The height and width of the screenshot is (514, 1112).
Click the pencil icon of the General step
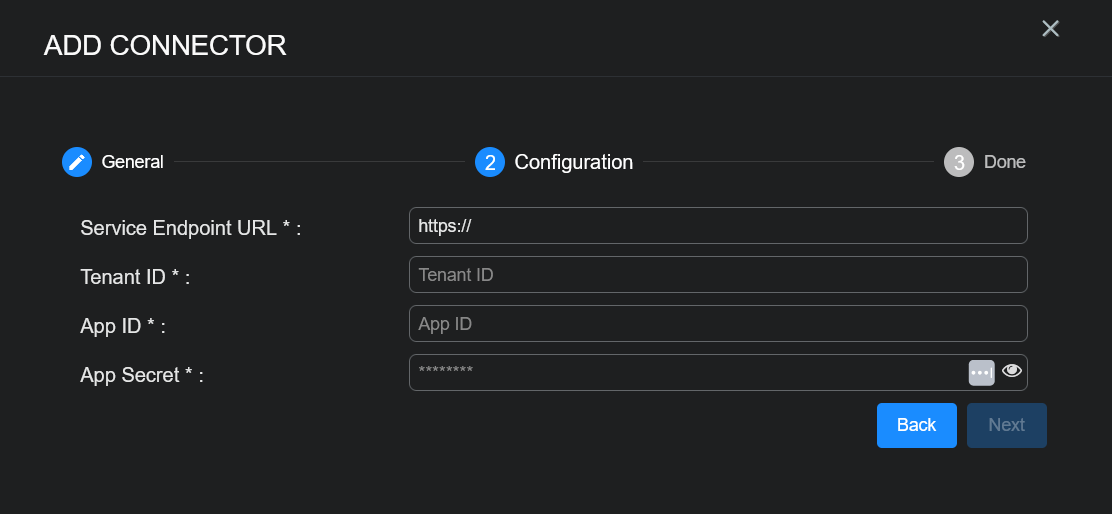(77, 162)
